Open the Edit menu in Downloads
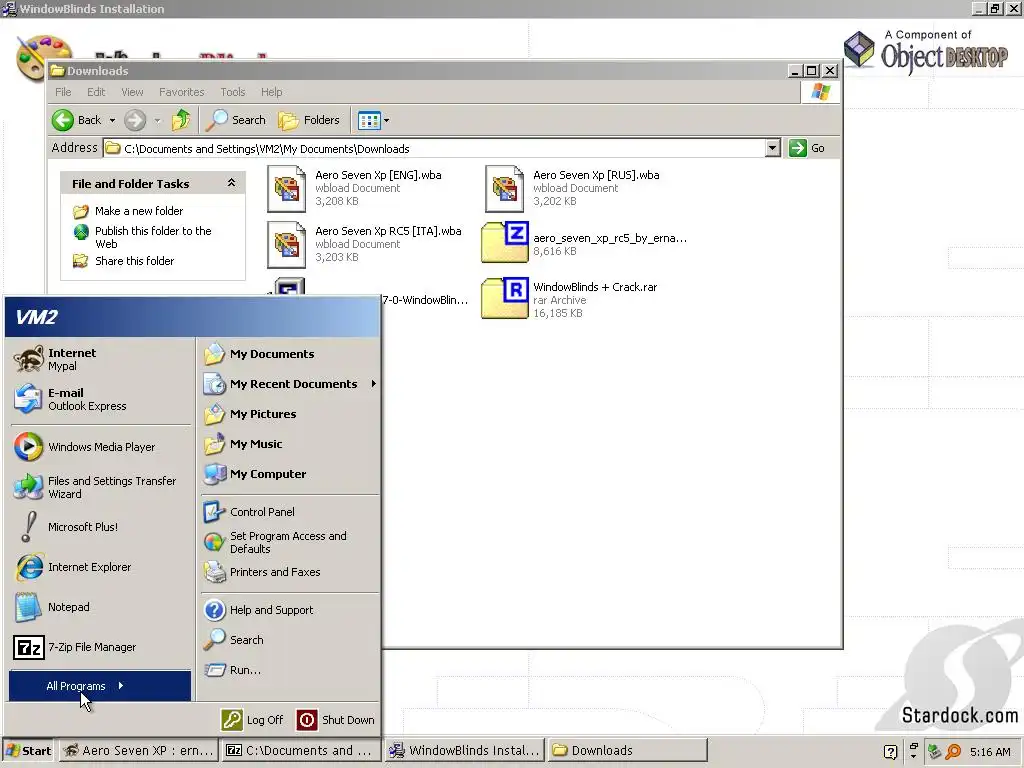Image resolution: width=1024 pixels, height=768 pixels. point(96,92)
